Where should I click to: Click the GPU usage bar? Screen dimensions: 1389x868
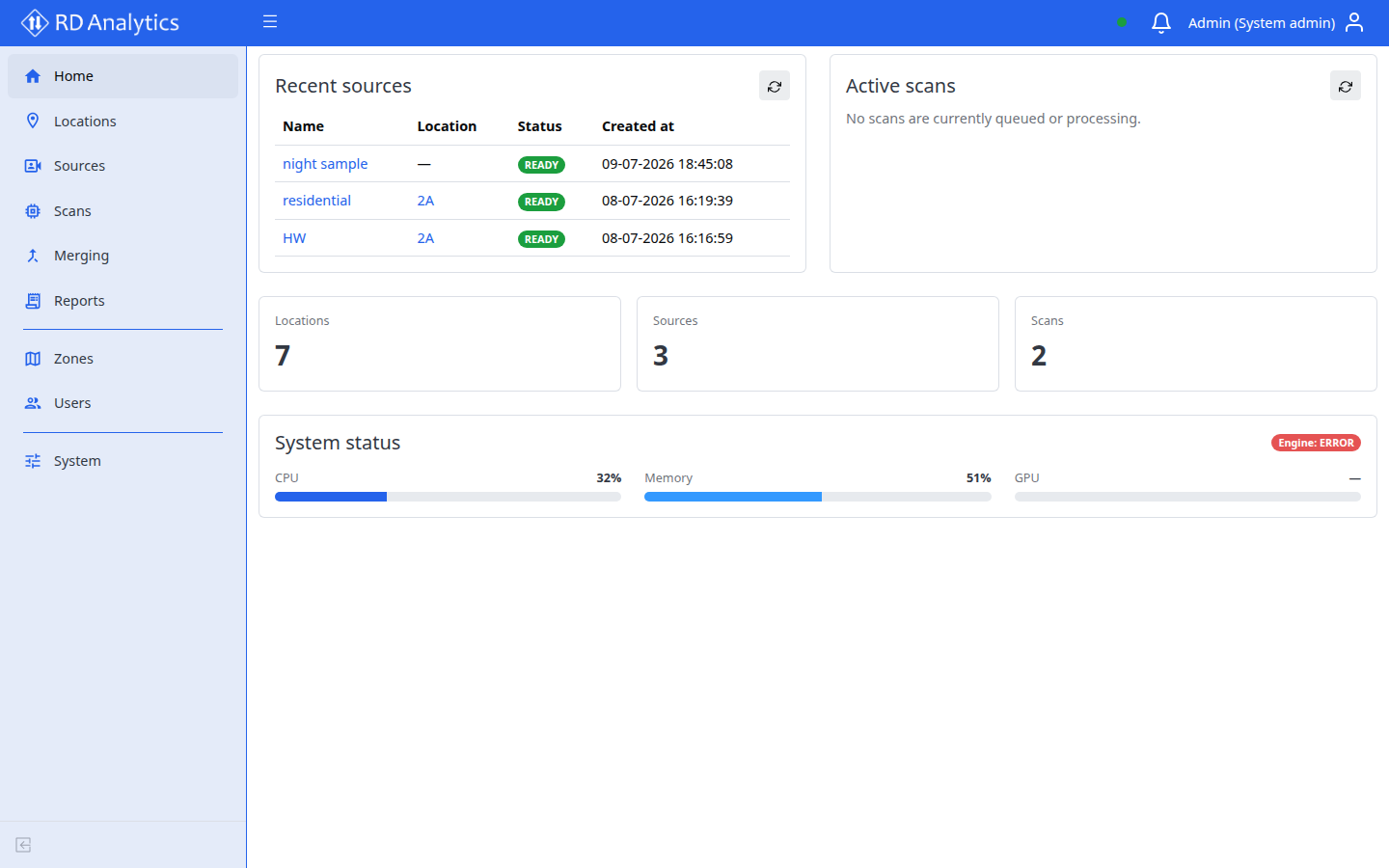1187,497
